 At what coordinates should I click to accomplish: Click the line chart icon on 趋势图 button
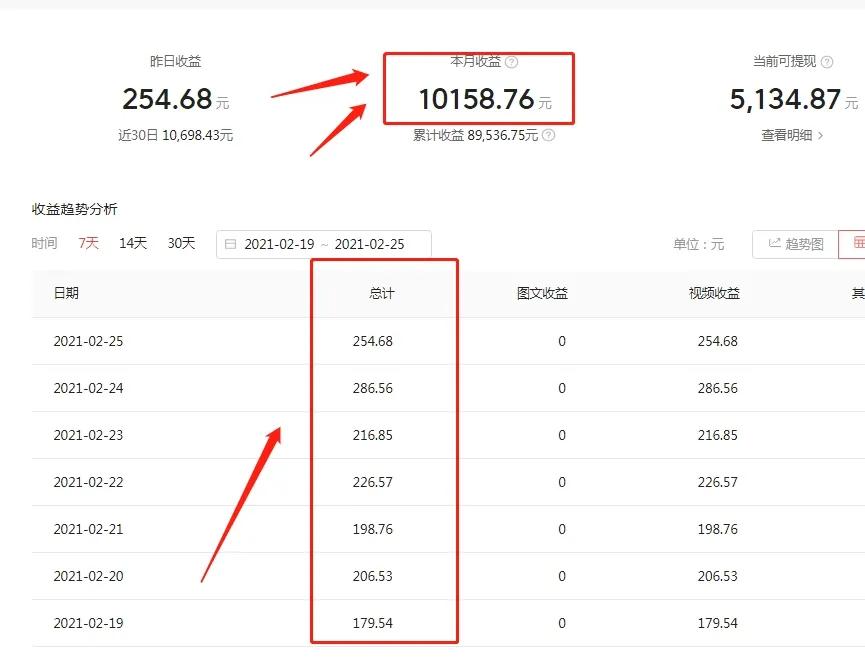click(774, 243)
